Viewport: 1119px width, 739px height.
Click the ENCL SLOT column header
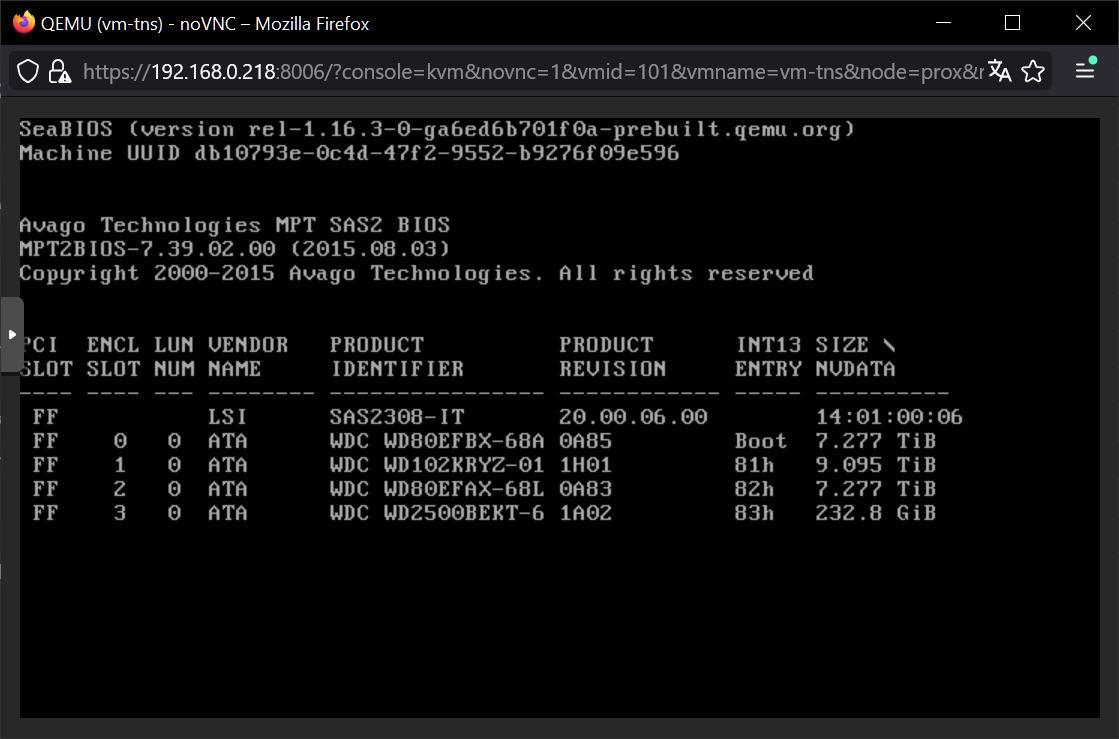click(x=113, y=357)
